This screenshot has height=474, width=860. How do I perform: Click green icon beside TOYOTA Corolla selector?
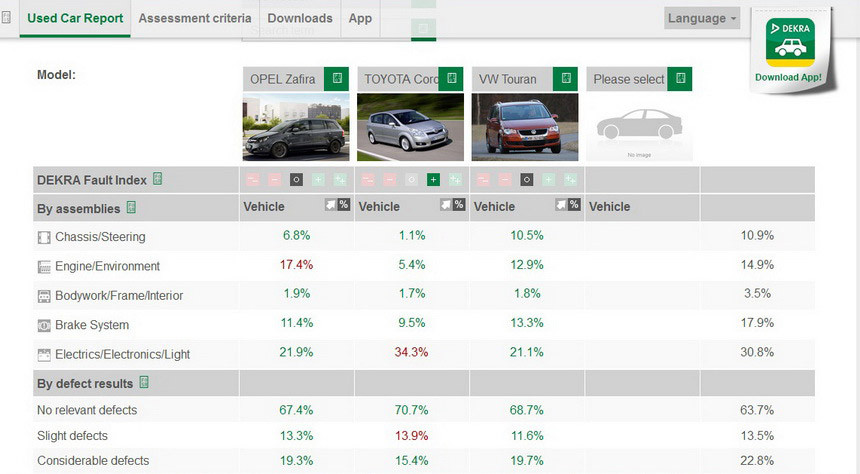tap(453, 79)
